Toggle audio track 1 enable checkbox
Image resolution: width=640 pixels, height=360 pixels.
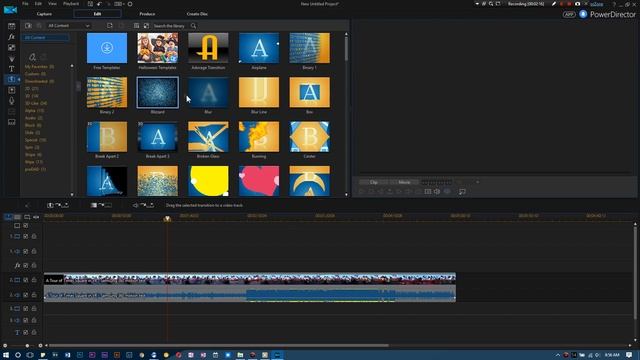pyautogui.click(x=26, y=251)
